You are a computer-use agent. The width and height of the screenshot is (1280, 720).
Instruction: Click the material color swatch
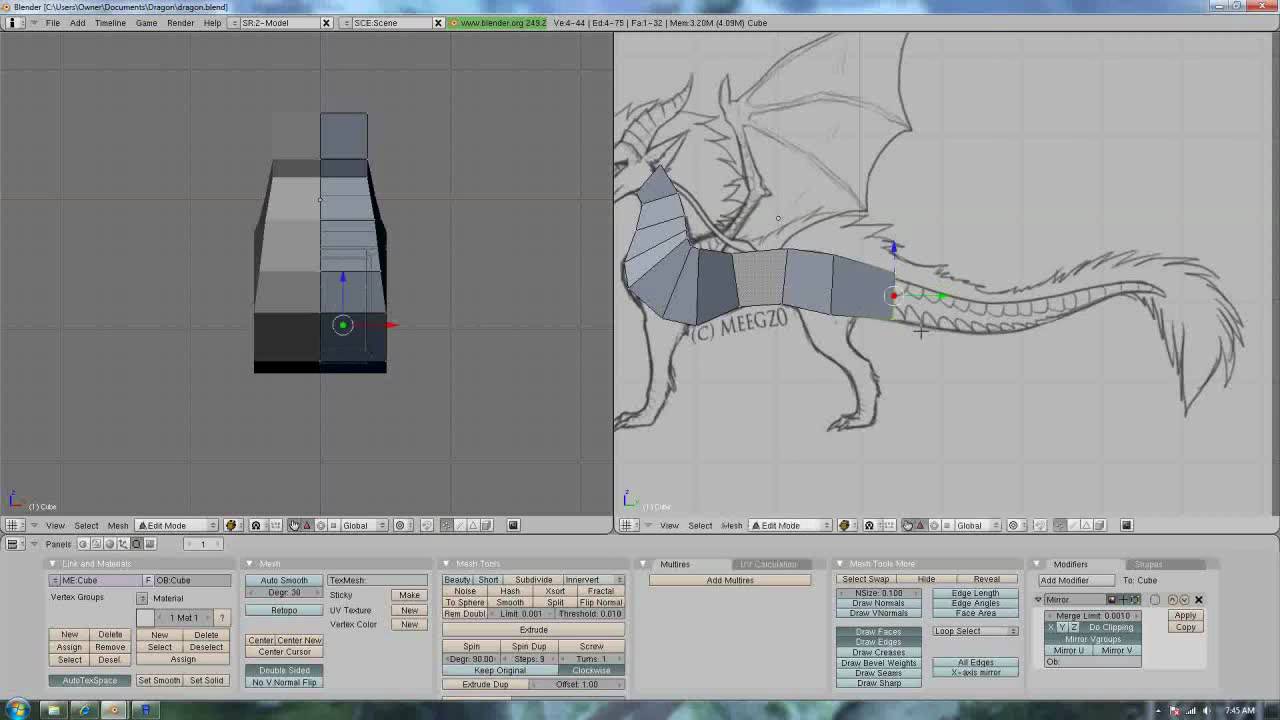(x=146, y=617)
